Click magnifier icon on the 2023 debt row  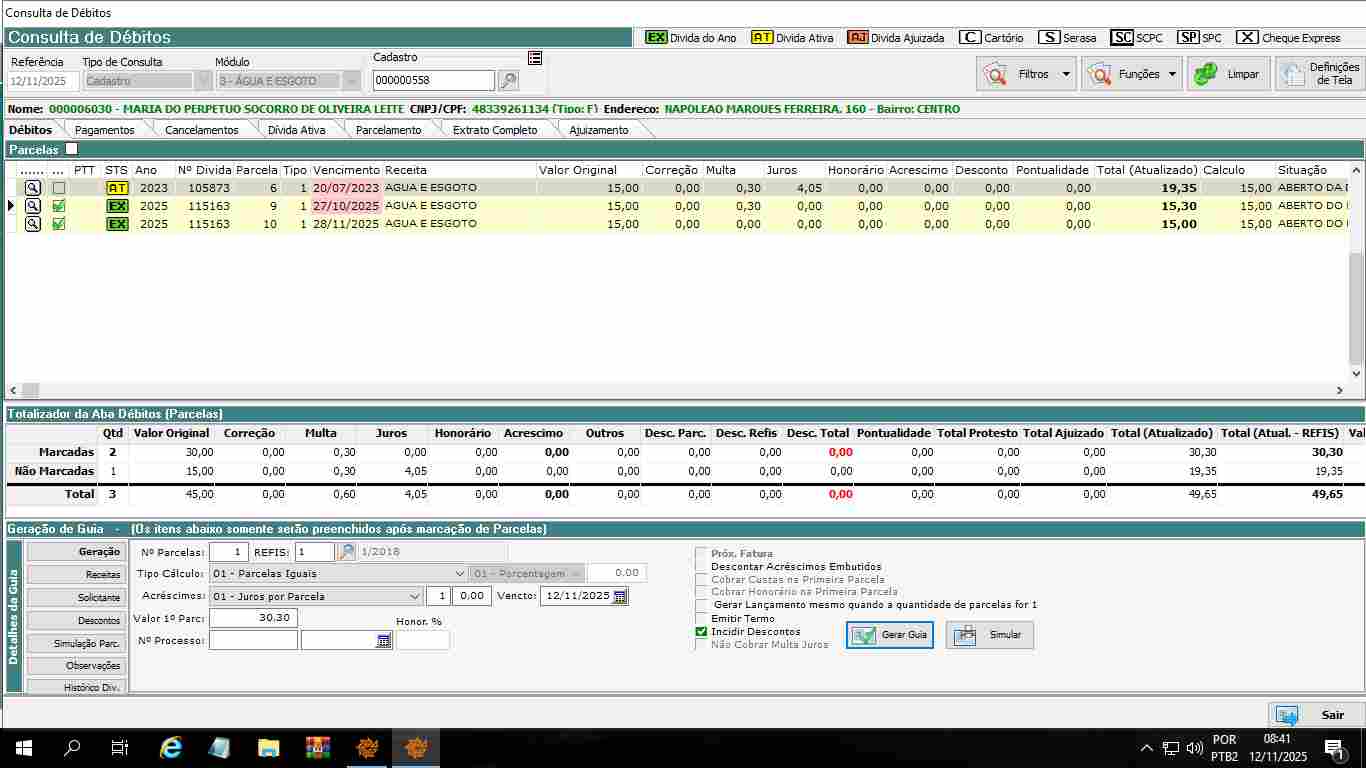[x=32, y=188]
